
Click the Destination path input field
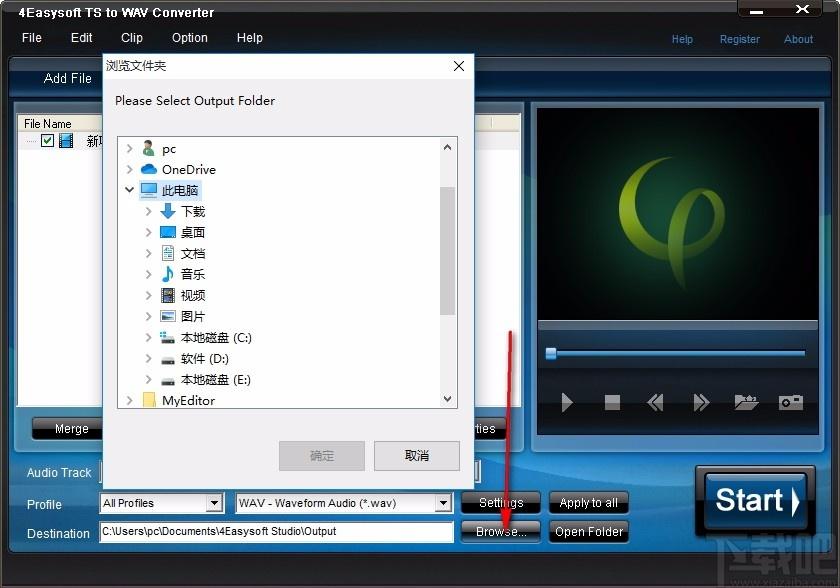(x=276, y=532)
